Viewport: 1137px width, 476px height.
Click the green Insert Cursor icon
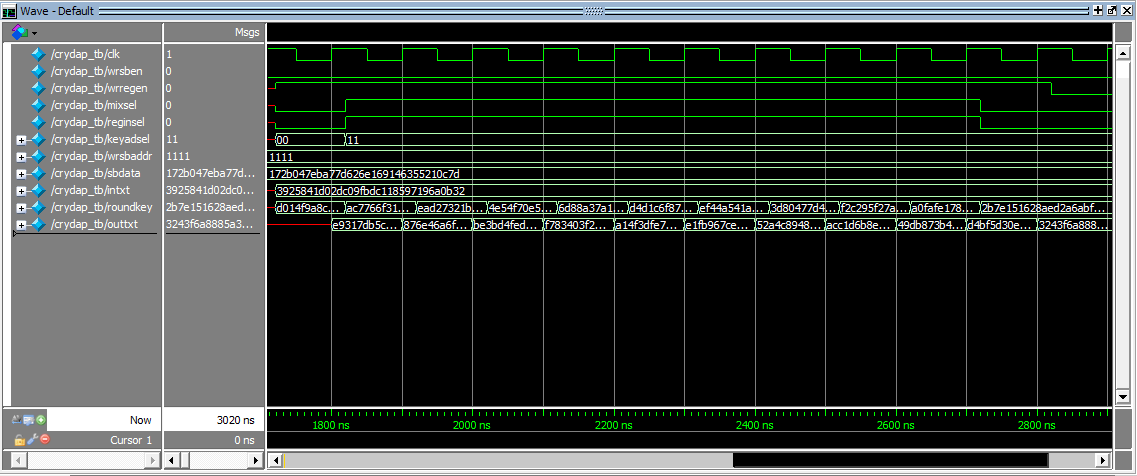[x=41, y=420]
